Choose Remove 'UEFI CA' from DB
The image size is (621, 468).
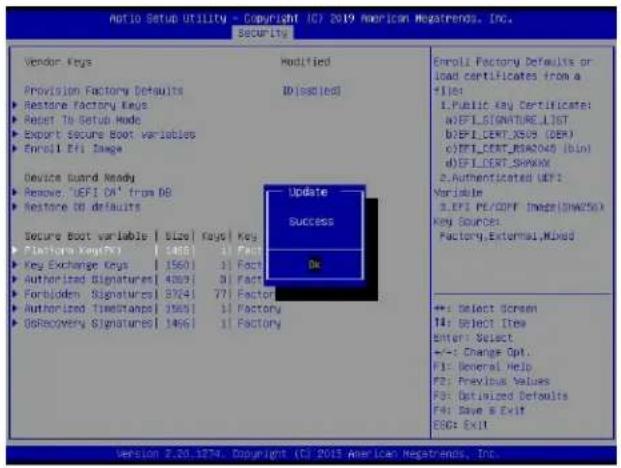coord(97,192)
